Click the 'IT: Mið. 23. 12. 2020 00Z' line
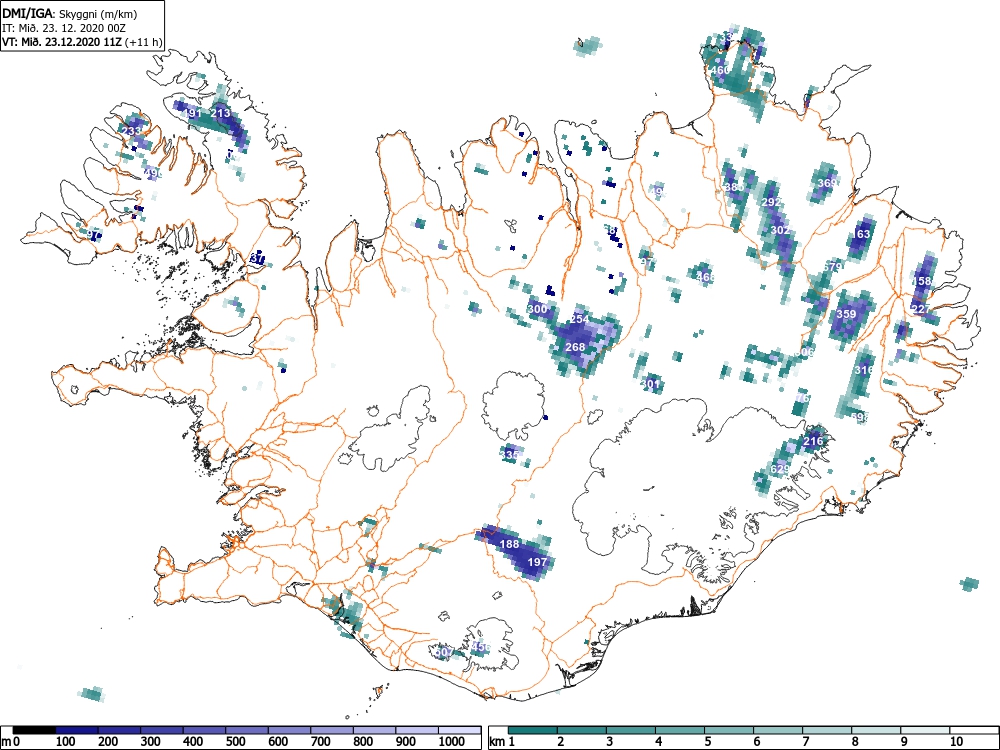Viewport: 1000px width, 750px height. pos(64,28)
